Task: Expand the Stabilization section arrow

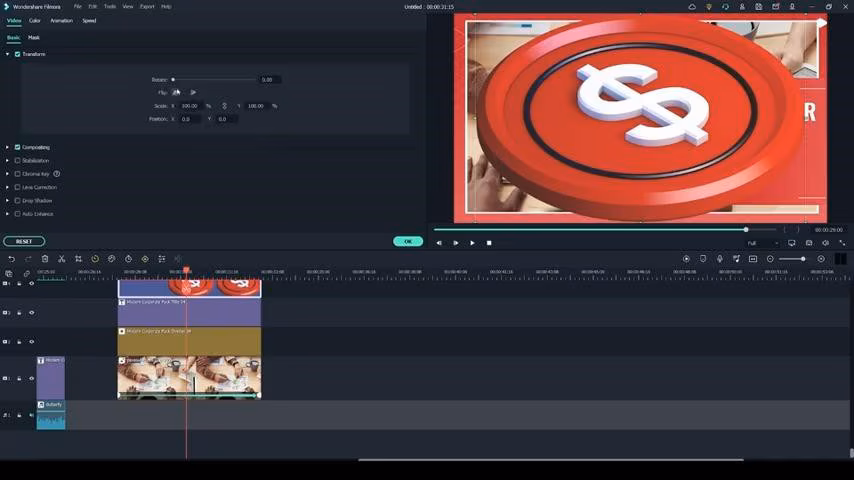Action: pyautogui.click(x=7, y=161)
